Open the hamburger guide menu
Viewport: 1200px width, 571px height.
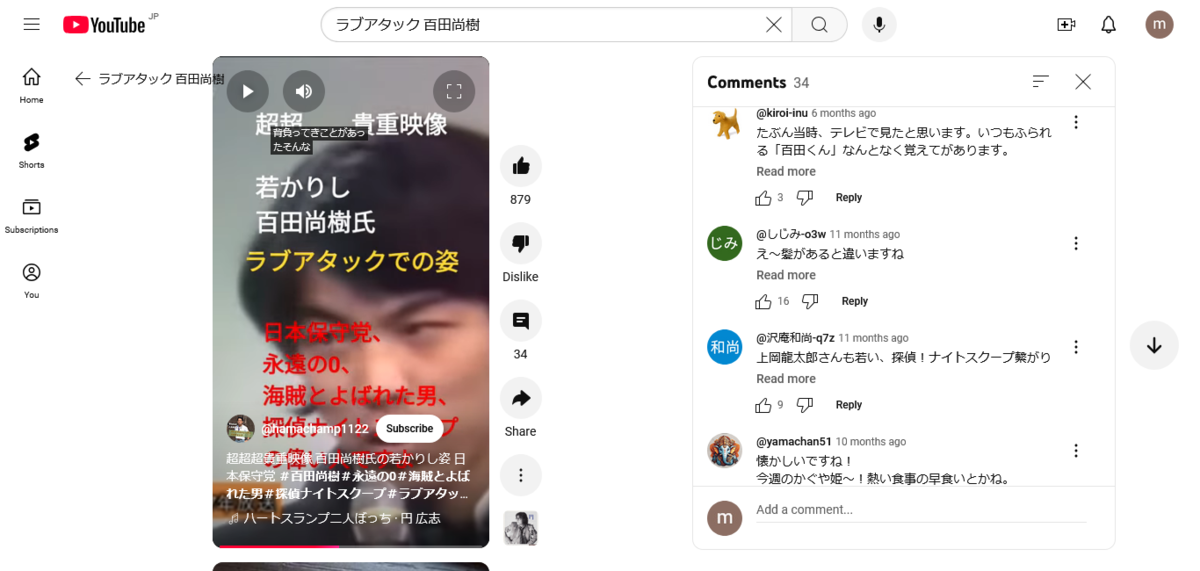tap(32, 25)
